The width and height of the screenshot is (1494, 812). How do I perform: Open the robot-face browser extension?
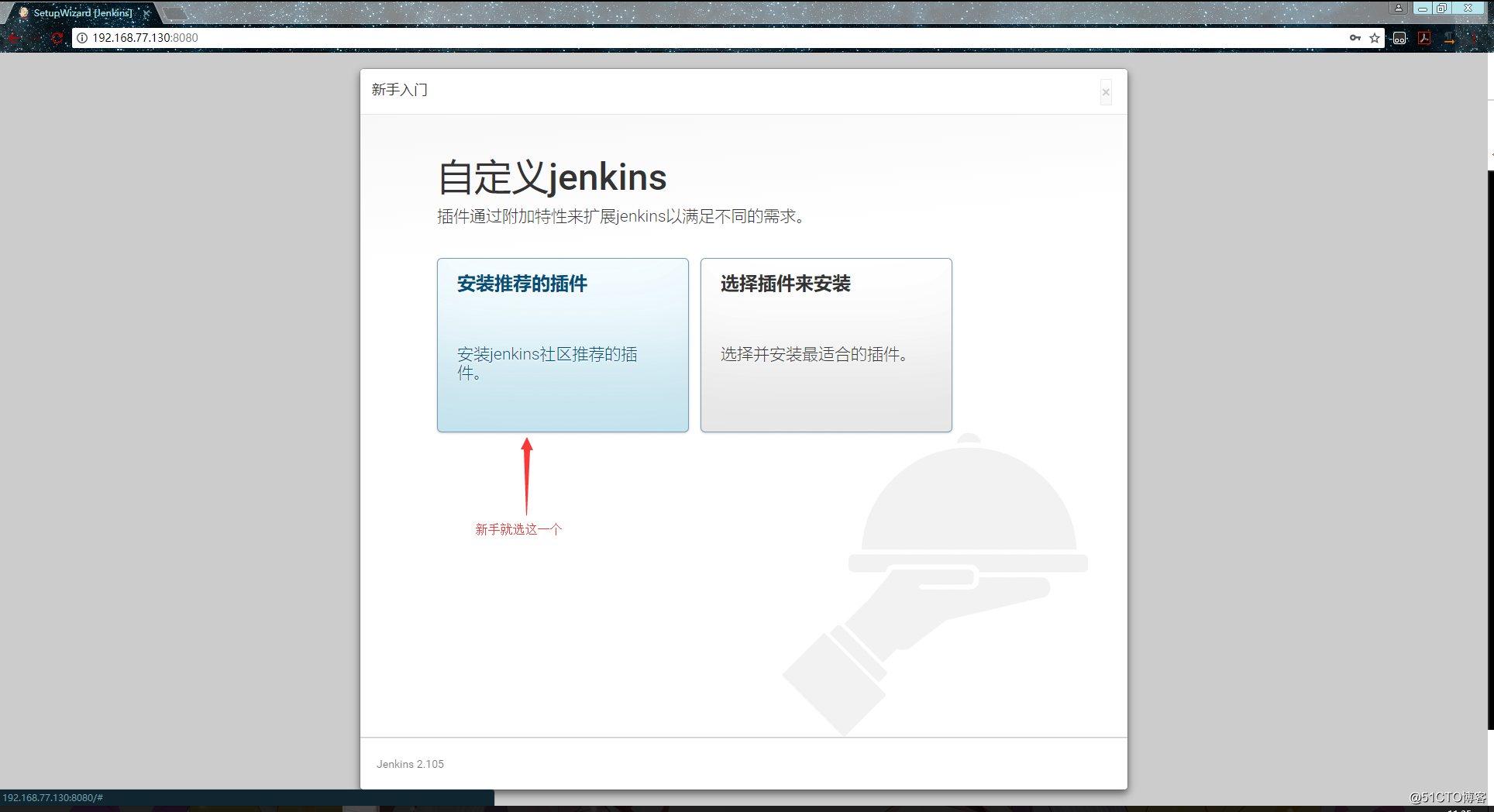pyautogui.click(x=1399, y=37)
